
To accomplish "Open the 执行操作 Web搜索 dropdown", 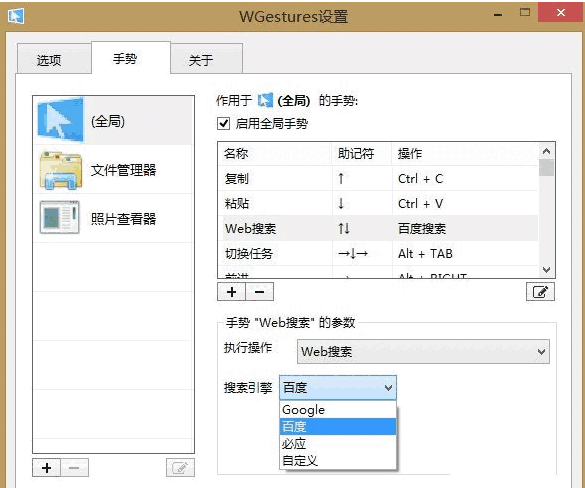I will 423,351.
